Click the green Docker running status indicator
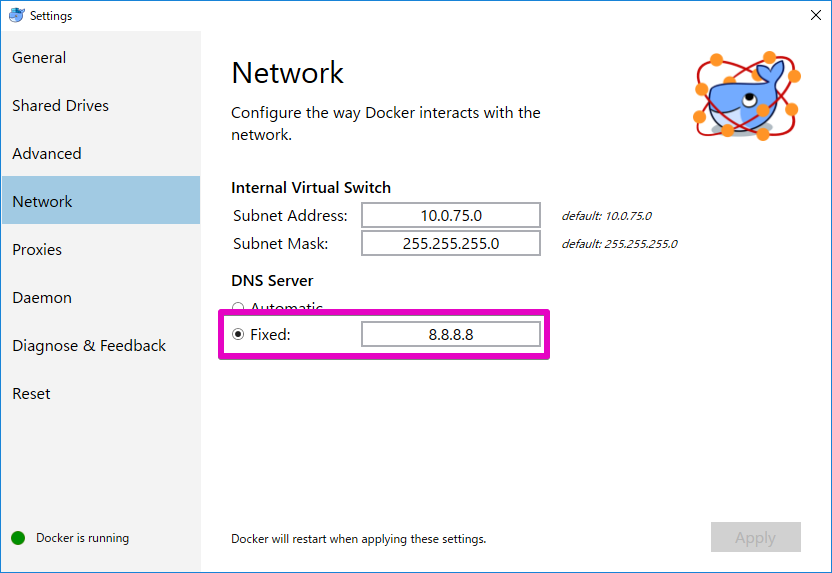Image resolution: width=832 pixels, height=573 pixels. coord(18,538)
